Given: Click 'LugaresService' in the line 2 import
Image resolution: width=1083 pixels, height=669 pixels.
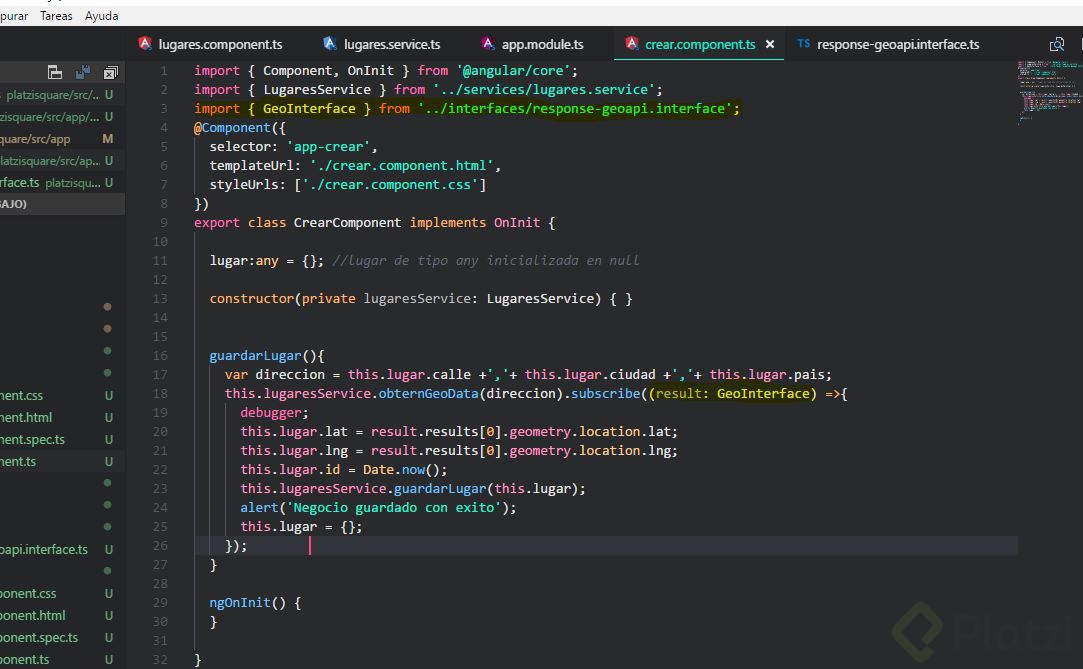Looking at the screenshot, I should 317,89.
